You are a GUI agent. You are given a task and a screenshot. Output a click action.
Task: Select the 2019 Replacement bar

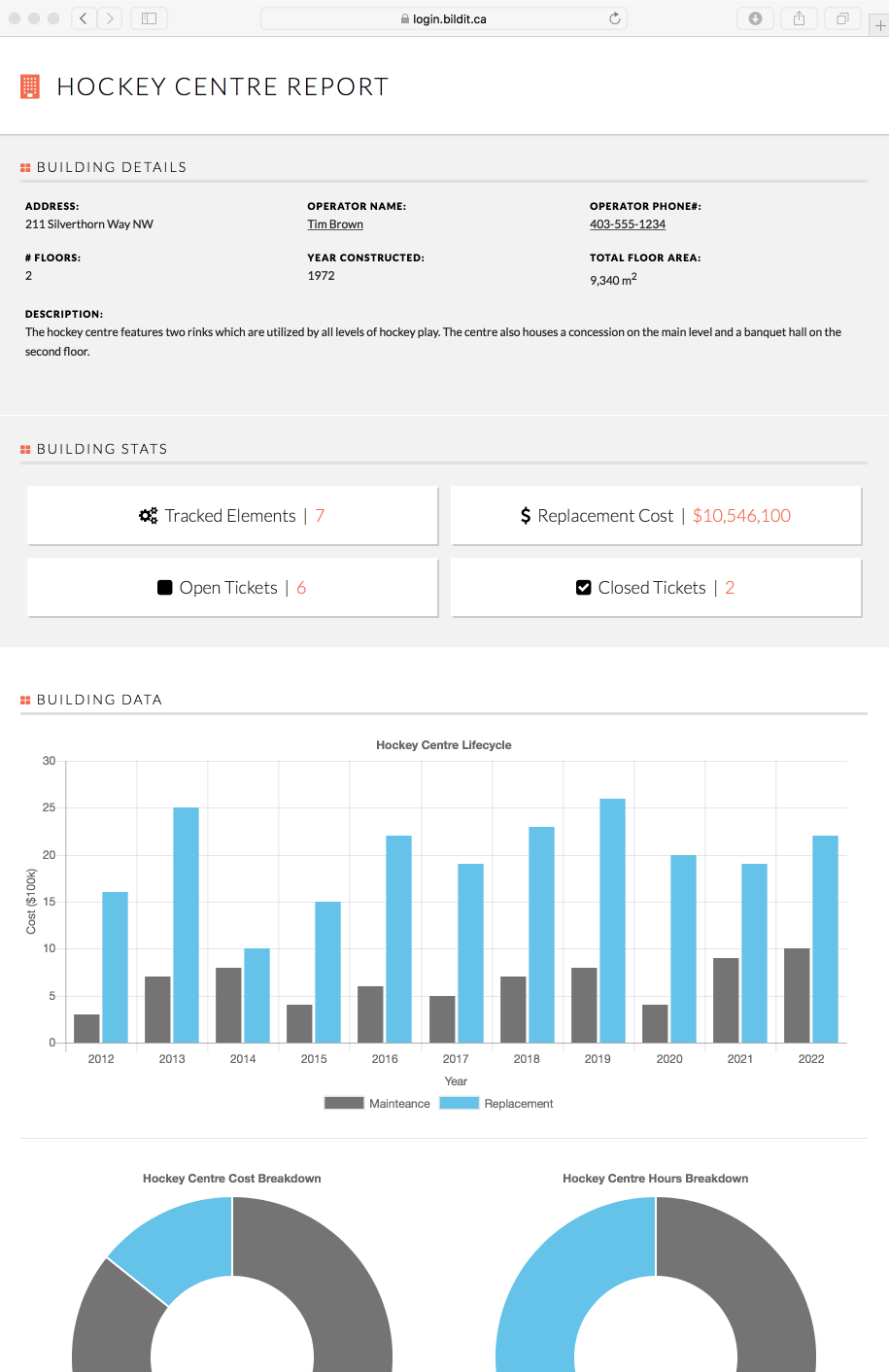(612, 921)
